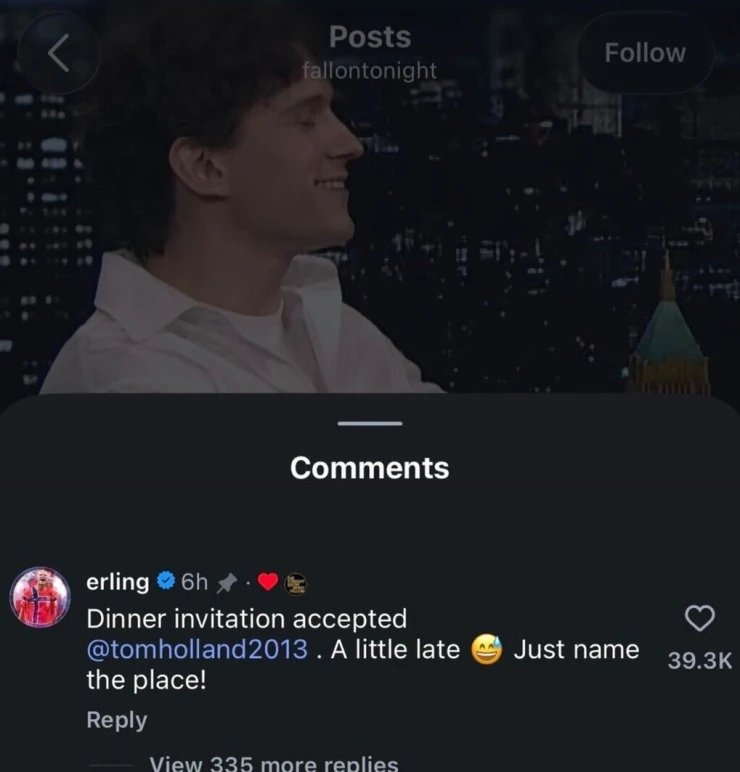The image size is (740, 772).
Task: Open erling's profile picture
Action: (x=40, y=597)
